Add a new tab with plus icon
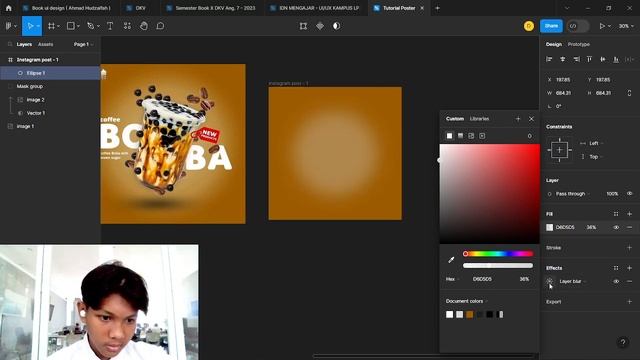 (438, 8)
